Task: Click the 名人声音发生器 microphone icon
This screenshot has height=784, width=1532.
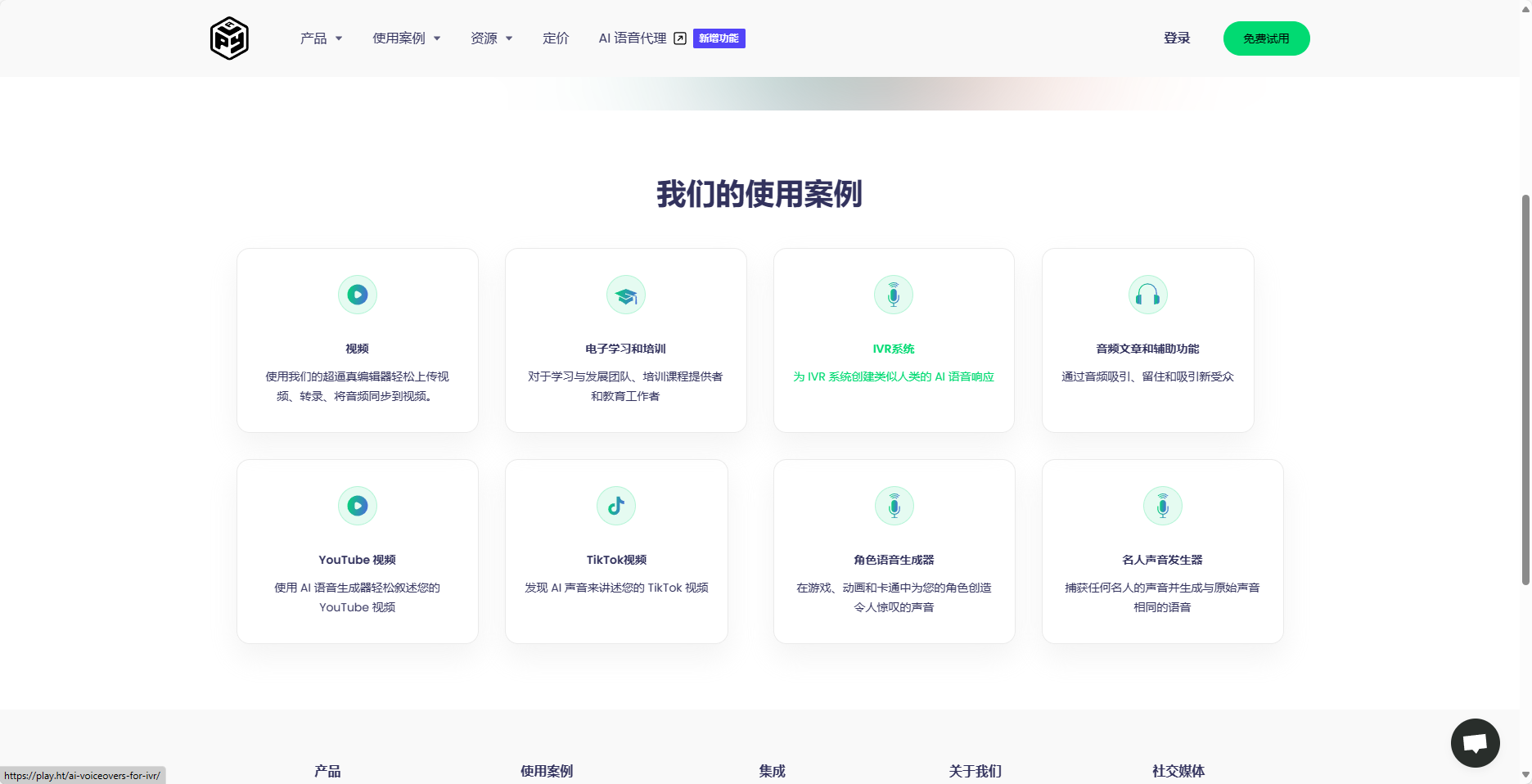Action: click(1162, 506)
